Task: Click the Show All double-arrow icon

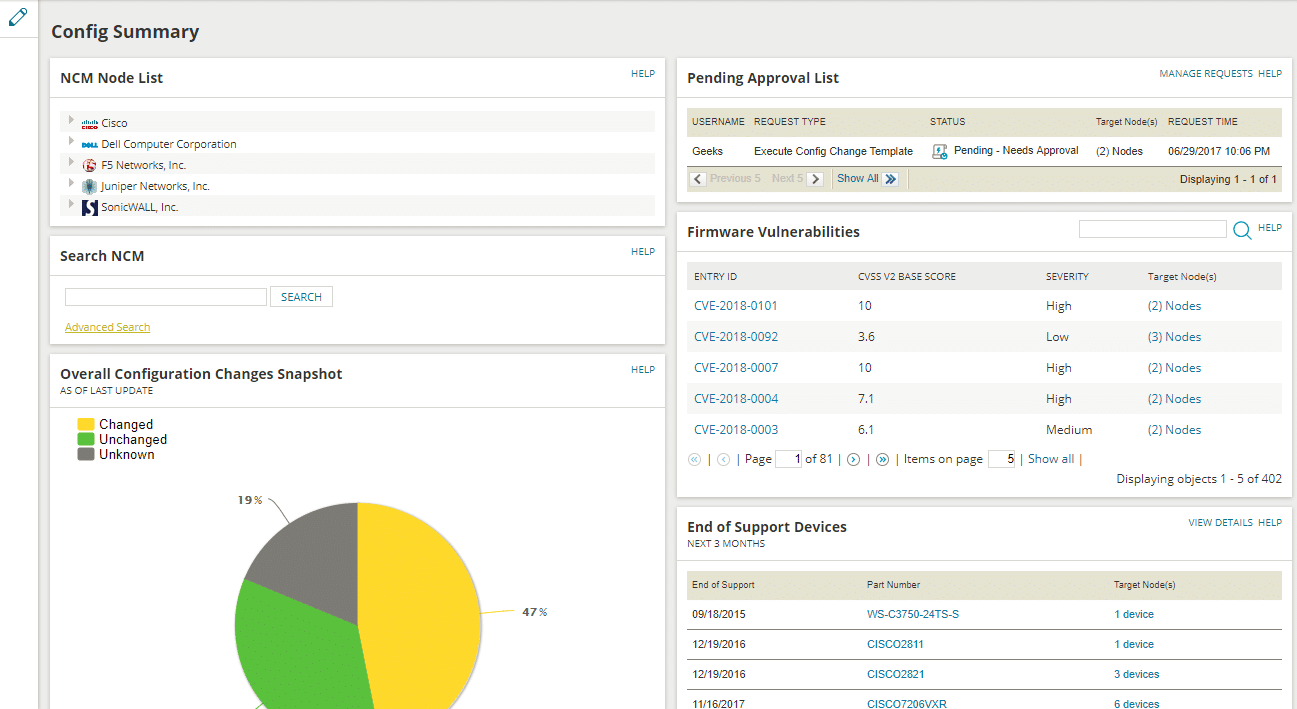Action: [890, 179]
